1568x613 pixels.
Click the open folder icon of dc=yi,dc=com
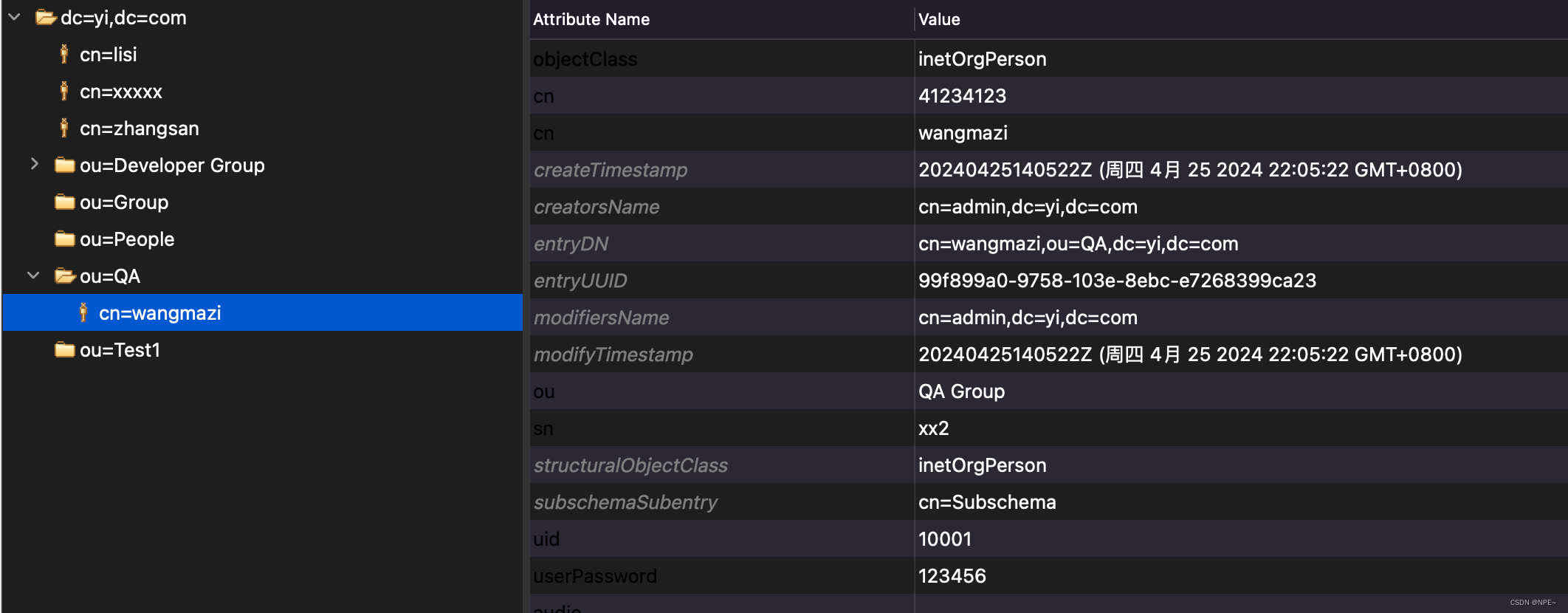46,17
